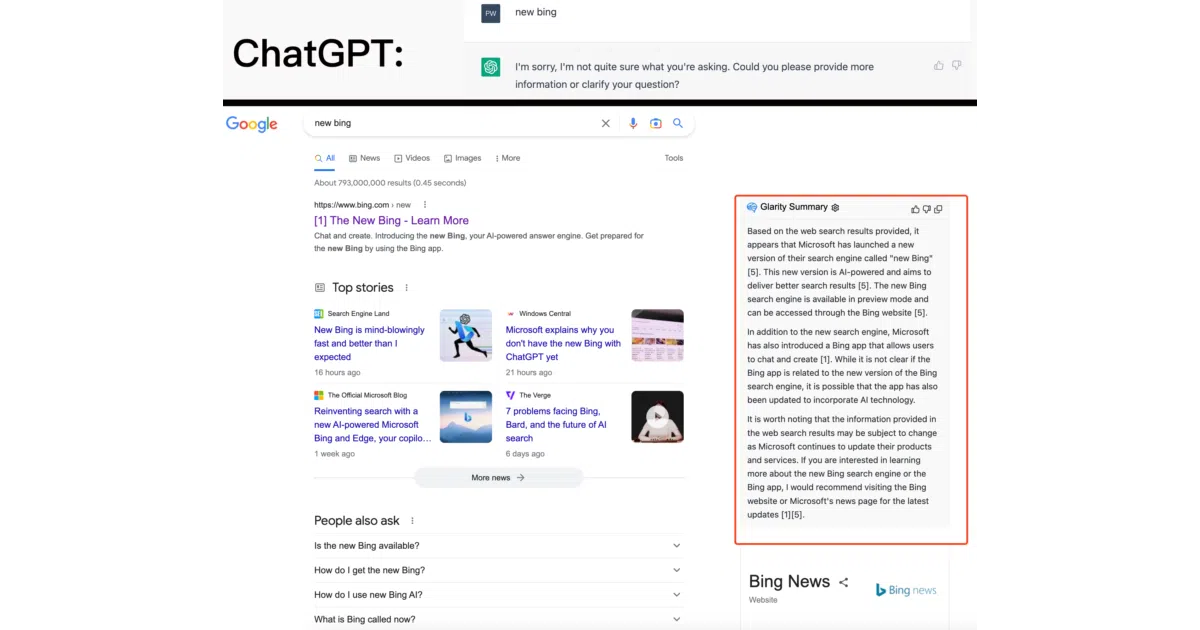Screen dimensions: 1200x630
Task: Copy the Glarity Summary text
Action: tap(938, 209)
